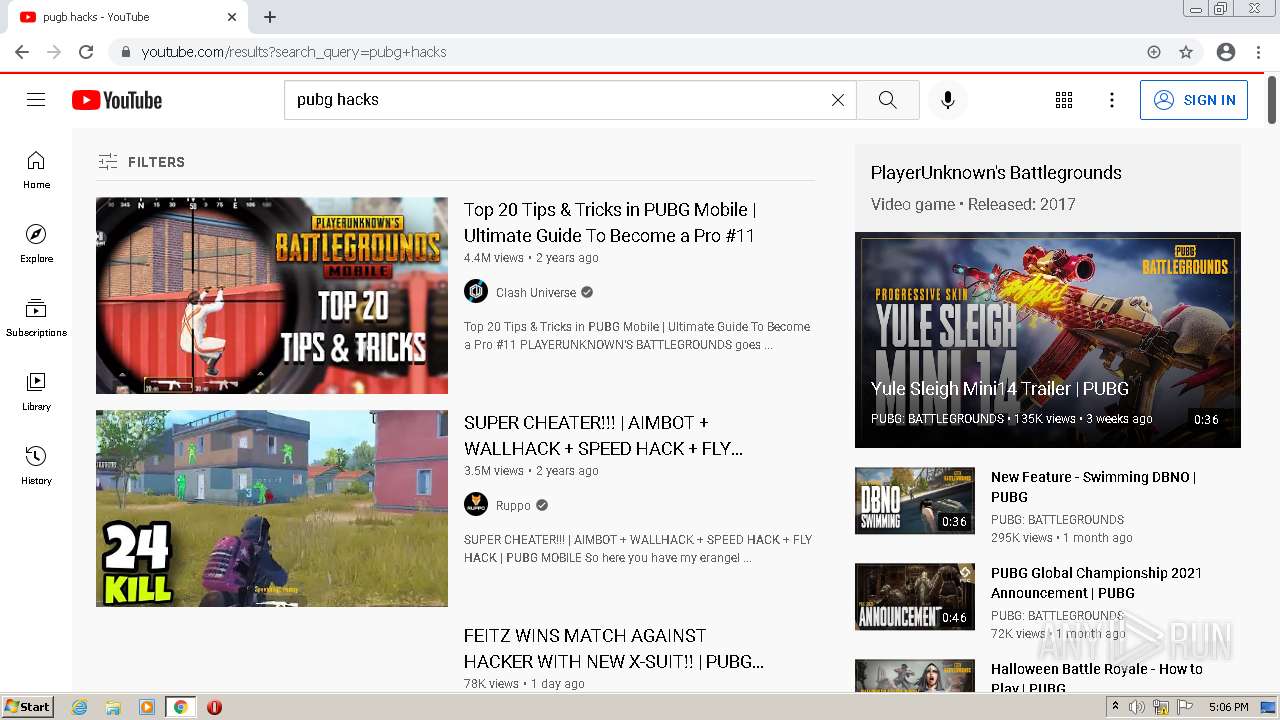Open Swimming DBNO video thumbnail
Viewport: 1280px width, 720px height.
[915, 500]
